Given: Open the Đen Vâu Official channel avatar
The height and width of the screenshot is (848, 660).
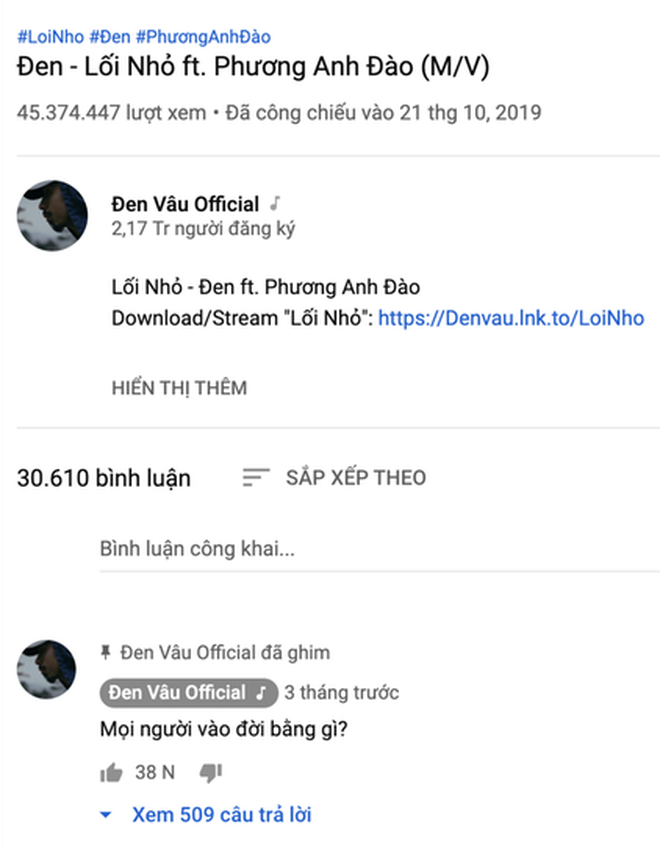Looking at the screenshot, I should click(x=53, y=215).
